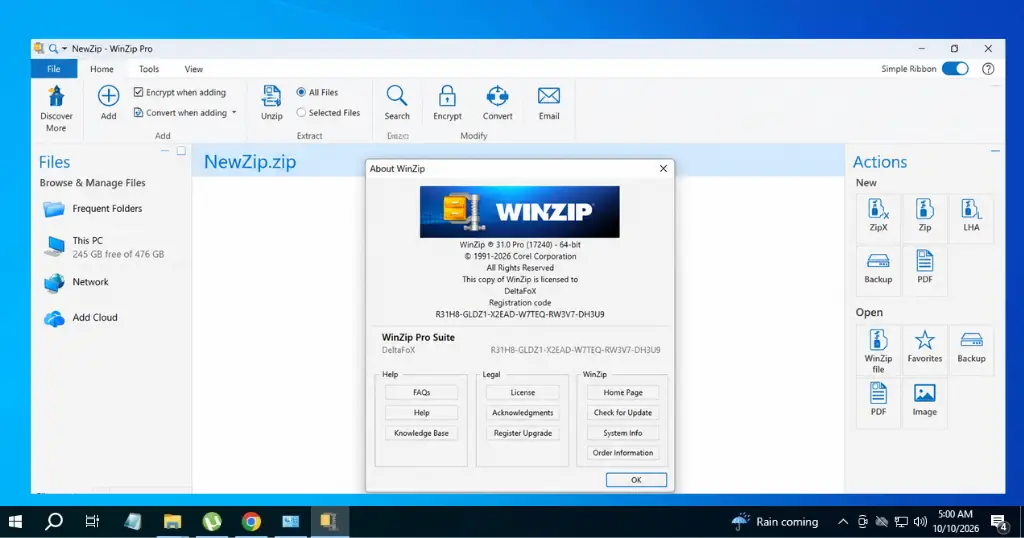Open quick access toolbar dropdown arrow
This screenshot has width=1024, height=538.
tap(64, 49)
